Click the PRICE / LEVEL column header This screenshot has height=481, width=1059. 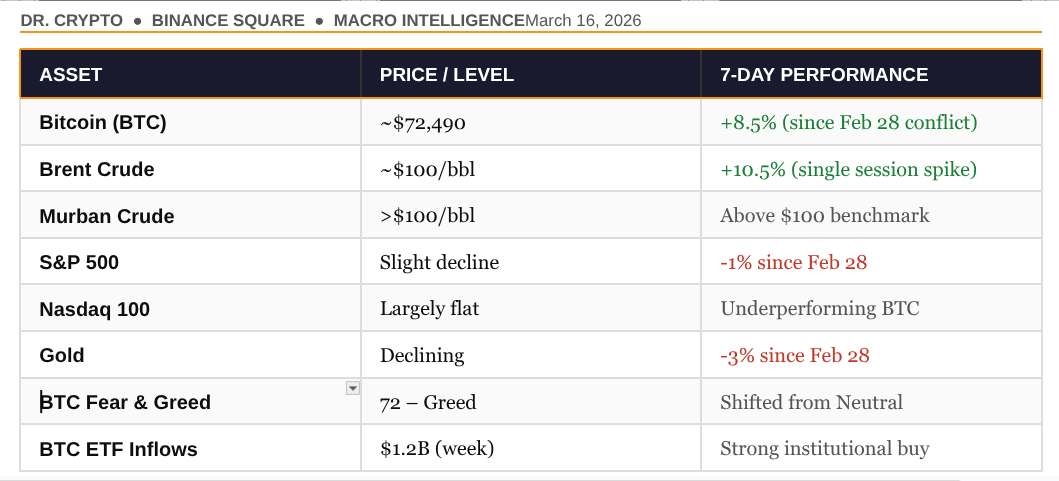point(446,75)
